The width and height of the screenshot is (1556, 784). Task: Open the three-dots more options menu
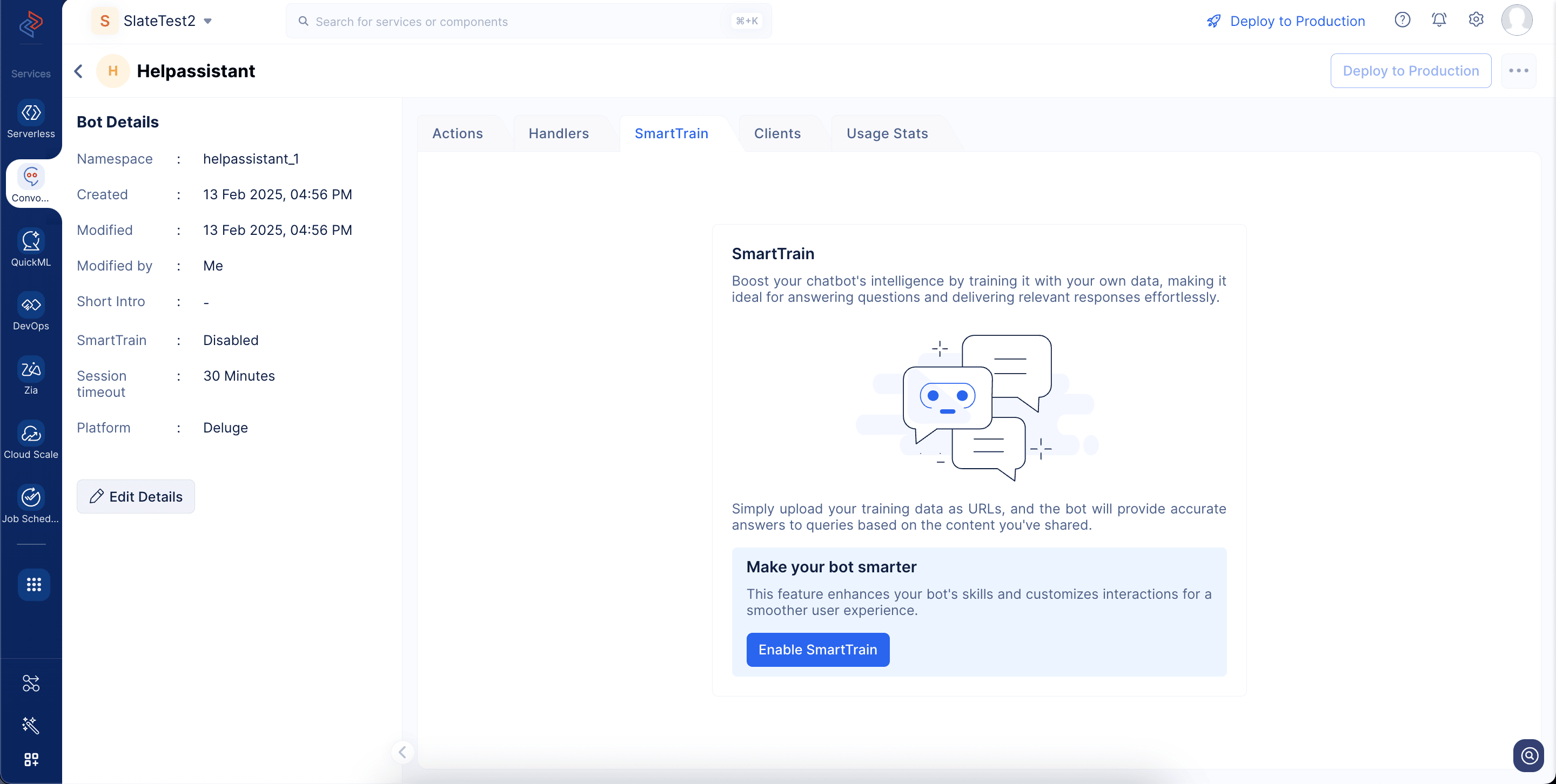click(x=1518, y=71)
